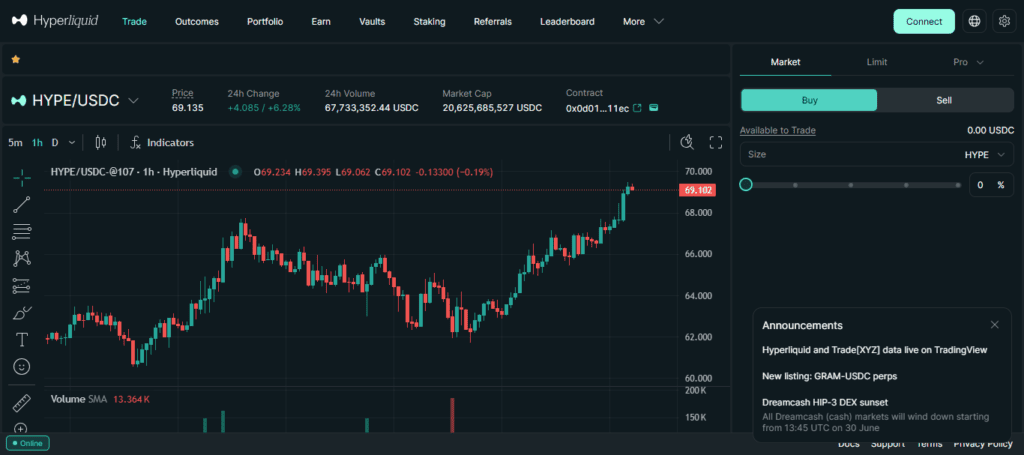Switch to the Market order tab

point(786,62)
